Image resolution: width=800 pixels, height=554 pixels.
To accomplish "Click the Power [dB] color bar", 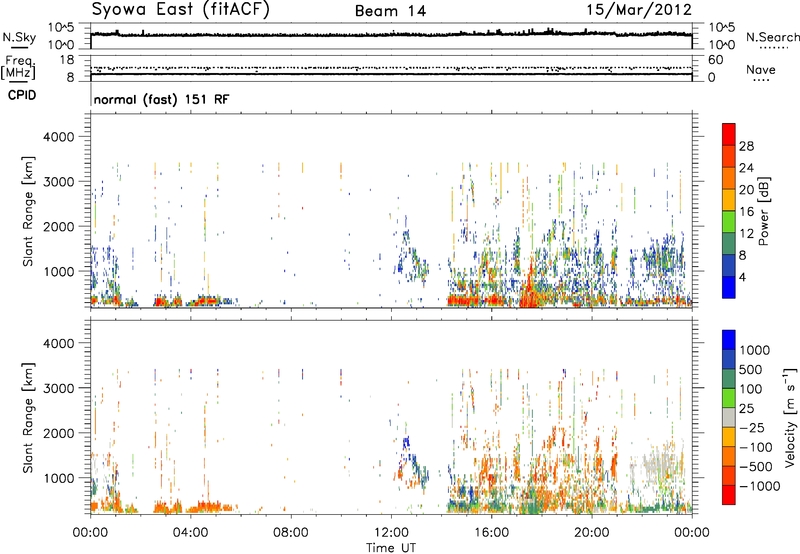I will 729,210.
